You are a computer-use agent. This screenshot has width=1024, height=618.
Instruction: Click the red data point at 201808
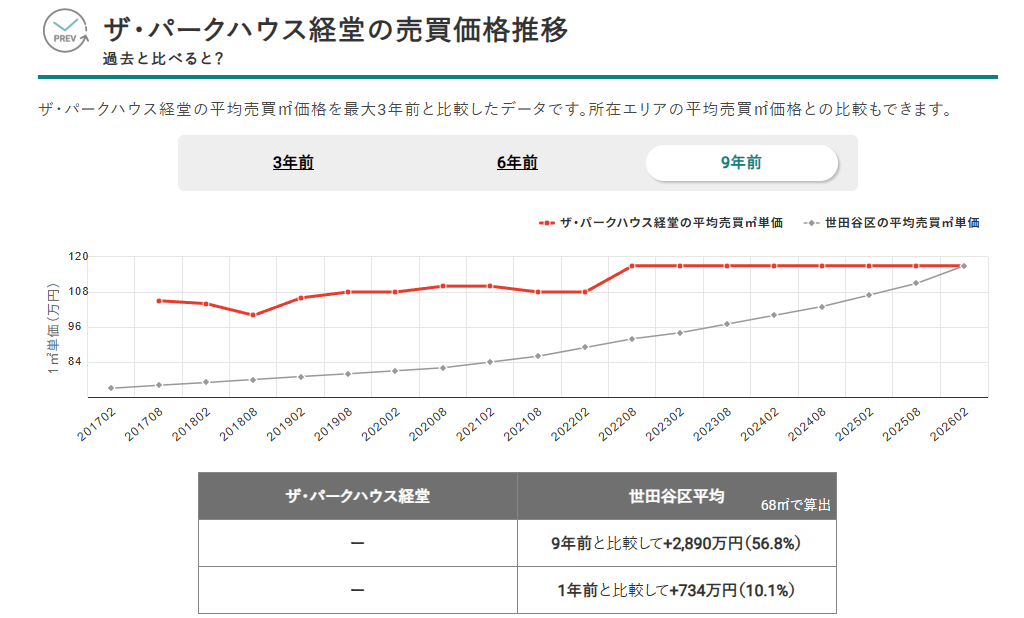click(x=253, y=315)
